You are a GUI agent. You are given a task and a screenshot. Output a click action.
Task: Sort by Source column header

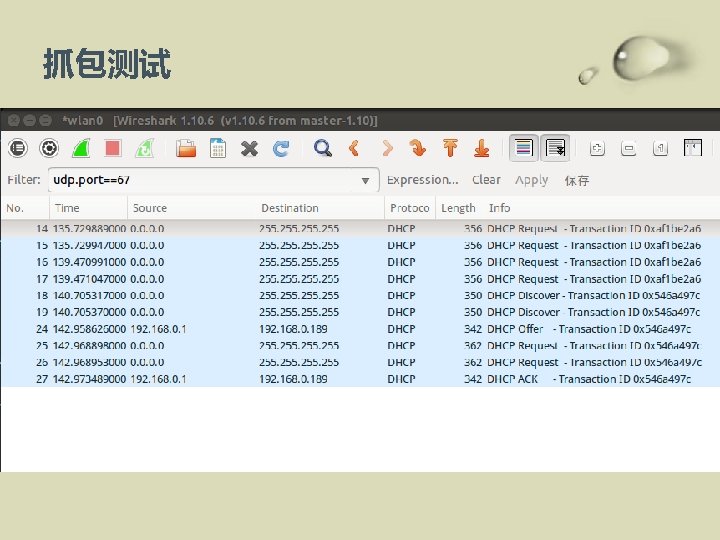point(192,208)
